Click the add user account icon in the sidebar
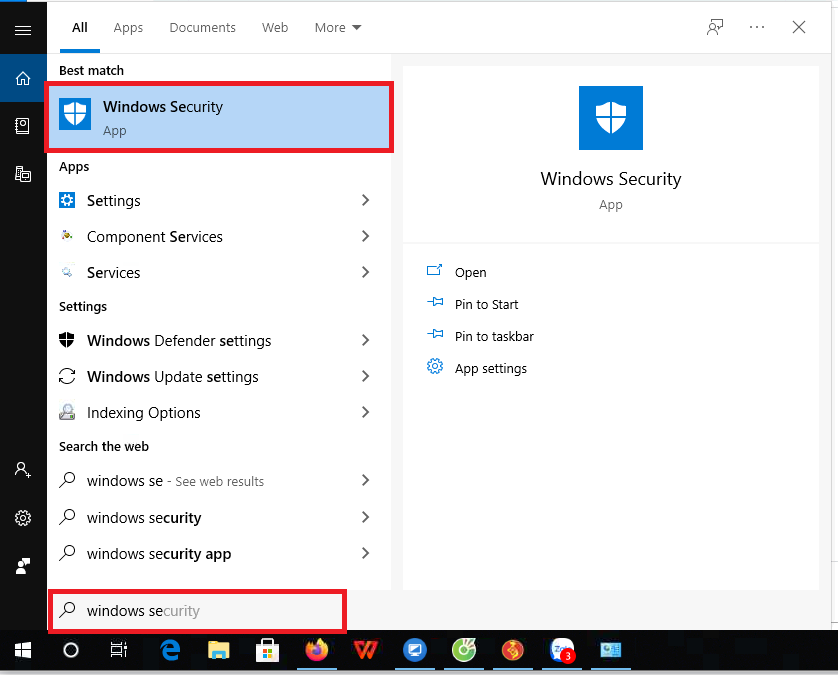Viewport: 838px width, 675px height. 22,470
